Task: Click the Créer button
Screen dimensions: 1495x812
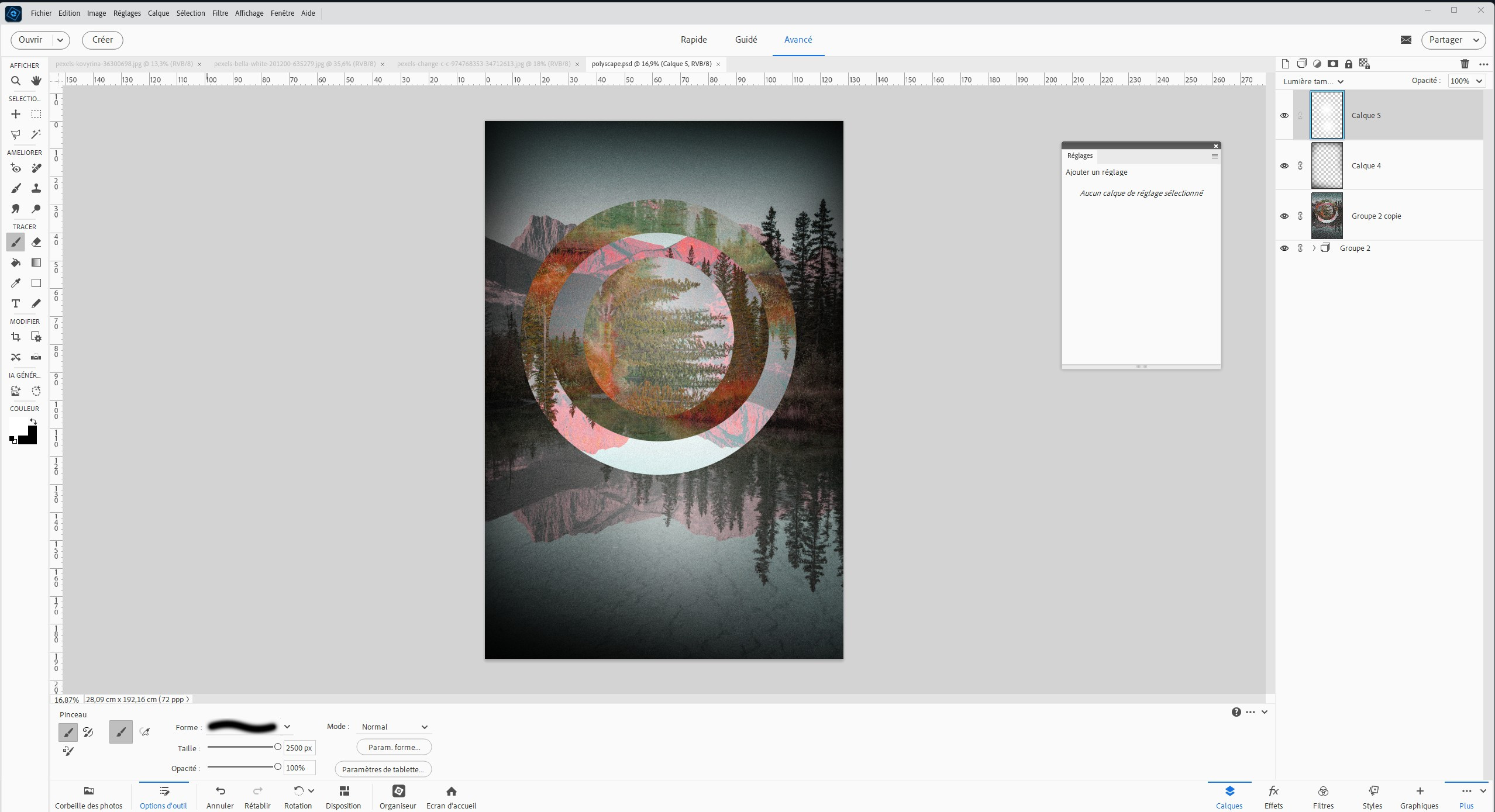Action: click(102, 40)
